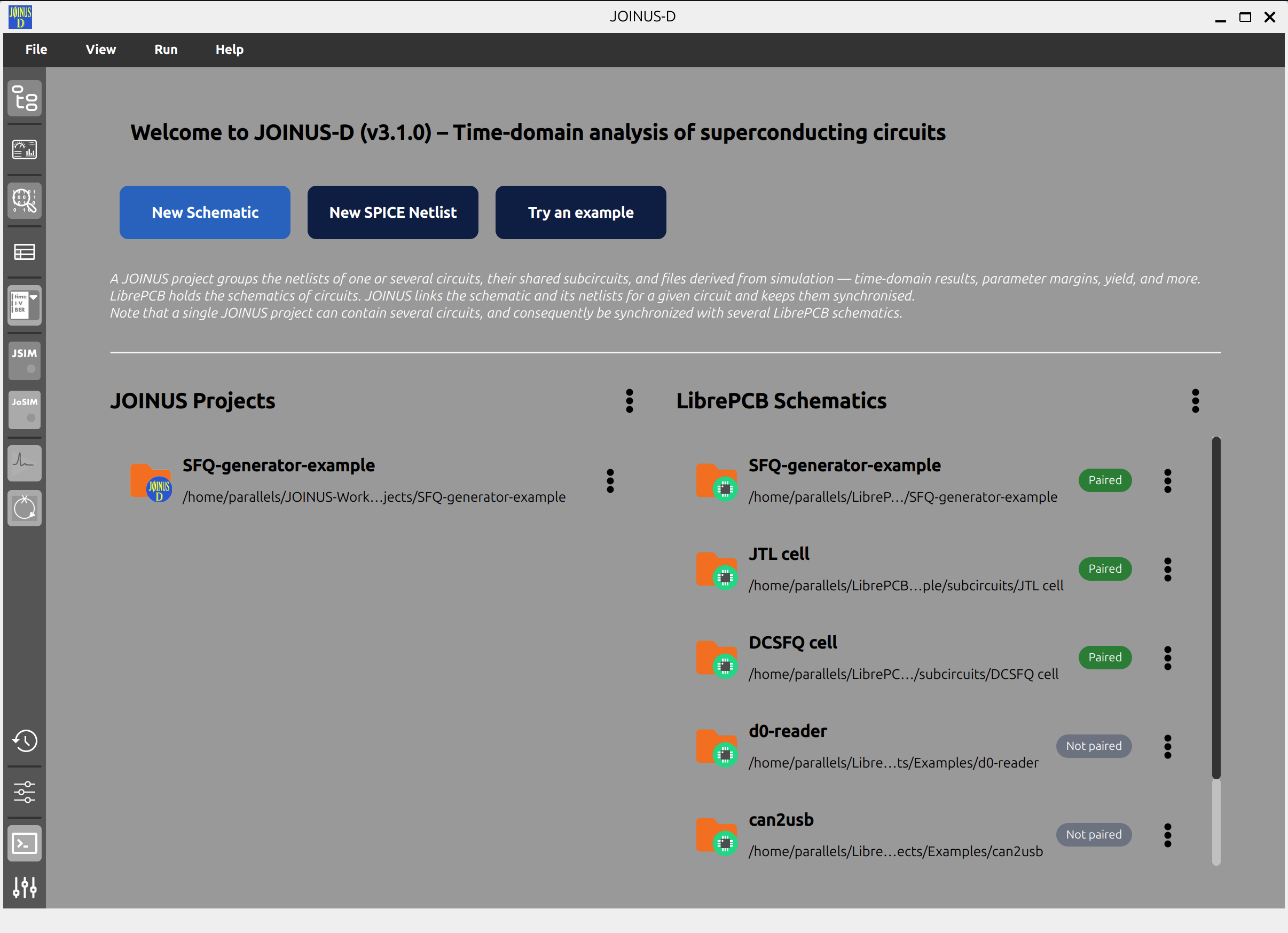The image size is (1288, 933).
Task: Open the Help menu
Action: [x=230, y=50]
